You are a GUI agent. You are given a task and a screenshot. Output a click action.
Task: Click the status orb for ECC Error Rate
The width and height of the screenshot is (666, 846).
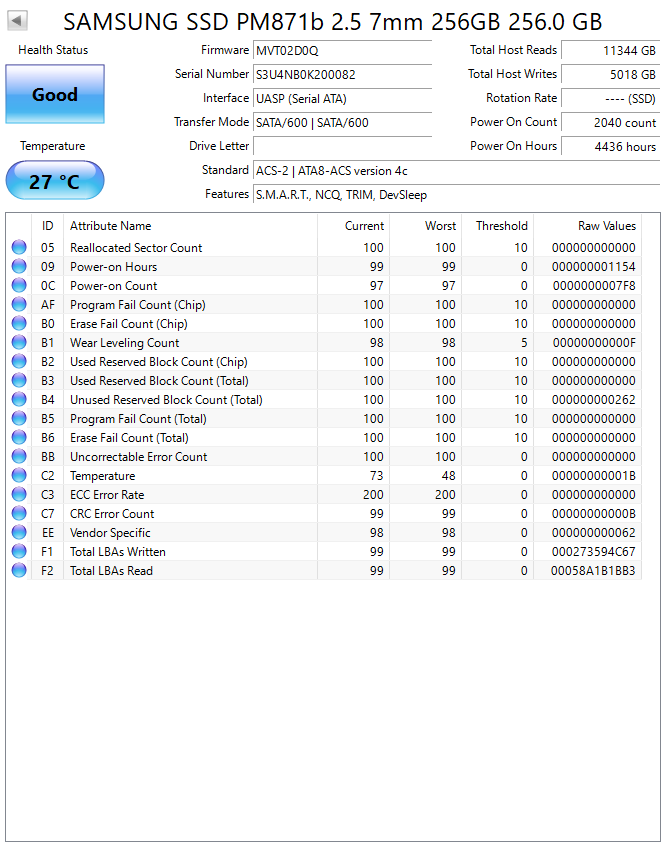(19, 494)
